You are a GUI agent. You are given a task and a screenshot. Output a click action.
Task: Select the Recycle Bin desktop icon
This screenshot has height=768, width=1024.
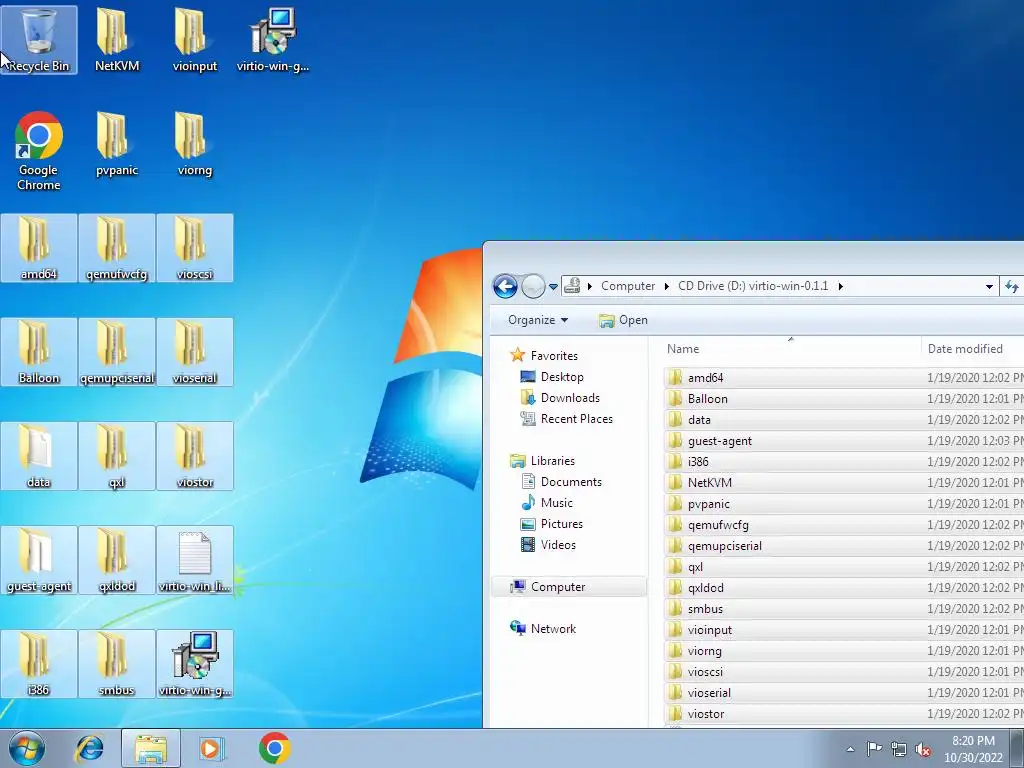pos(39,40)
